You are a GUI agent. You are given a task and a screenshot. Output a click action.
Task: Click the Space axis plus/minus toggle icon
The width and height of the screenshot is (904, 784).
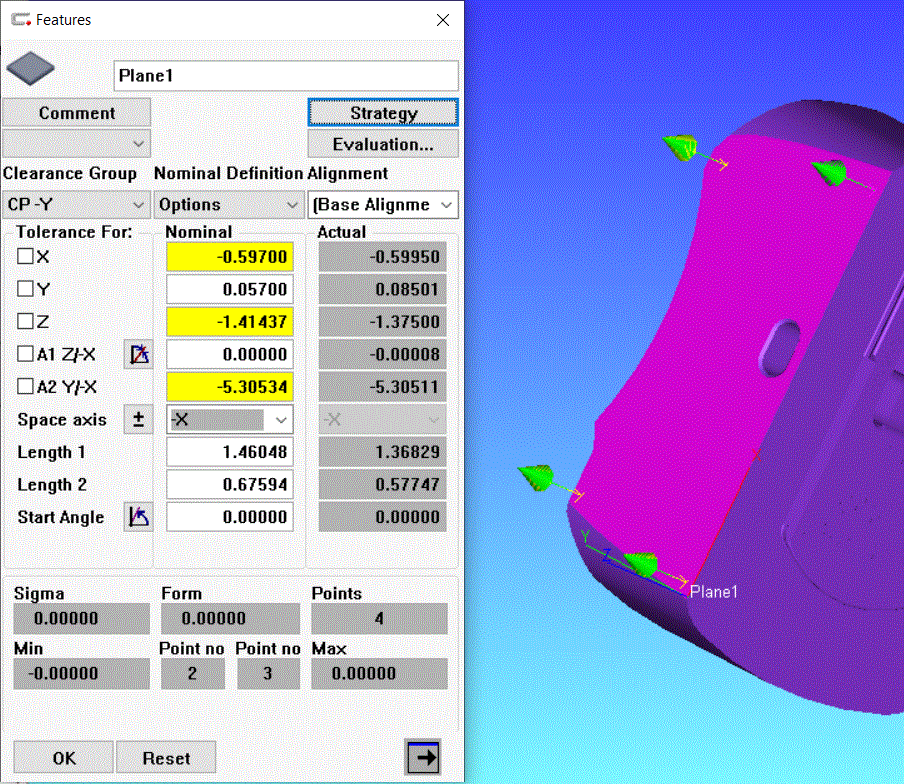tap(138, 419)
